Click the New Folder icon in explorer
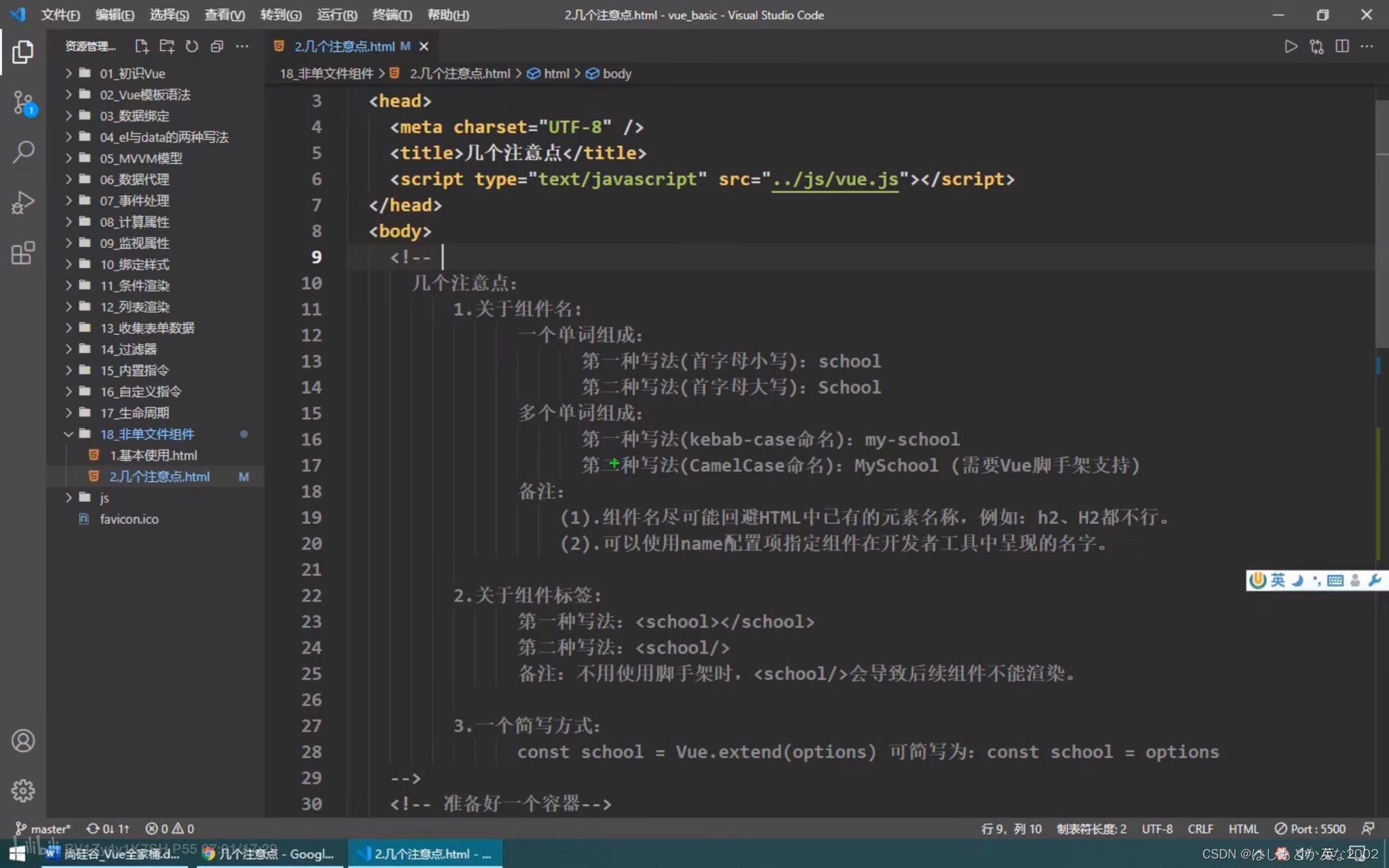This screenshot has height=868, width=1389. pos(167,46)
